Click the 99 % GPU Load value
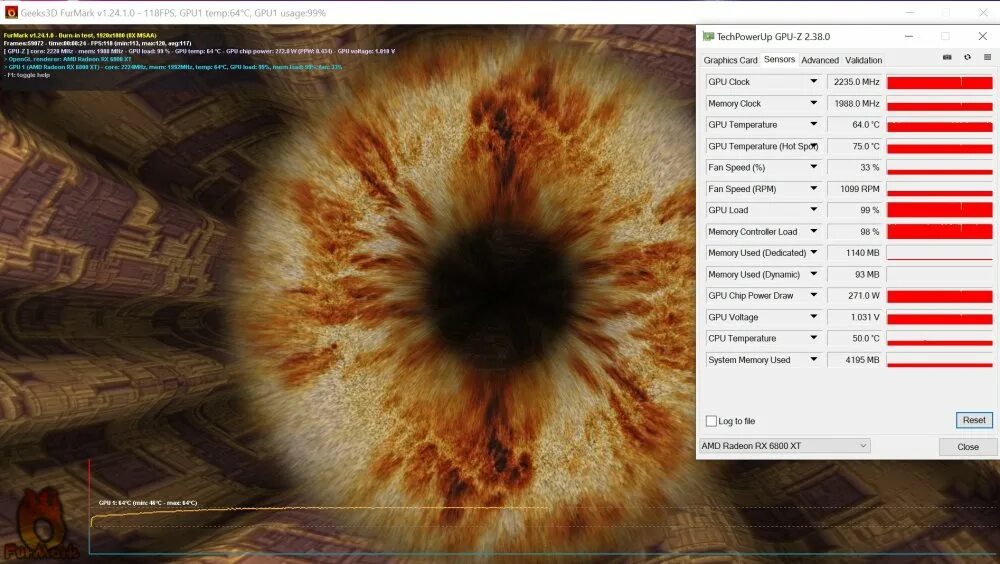 (855, 210)
